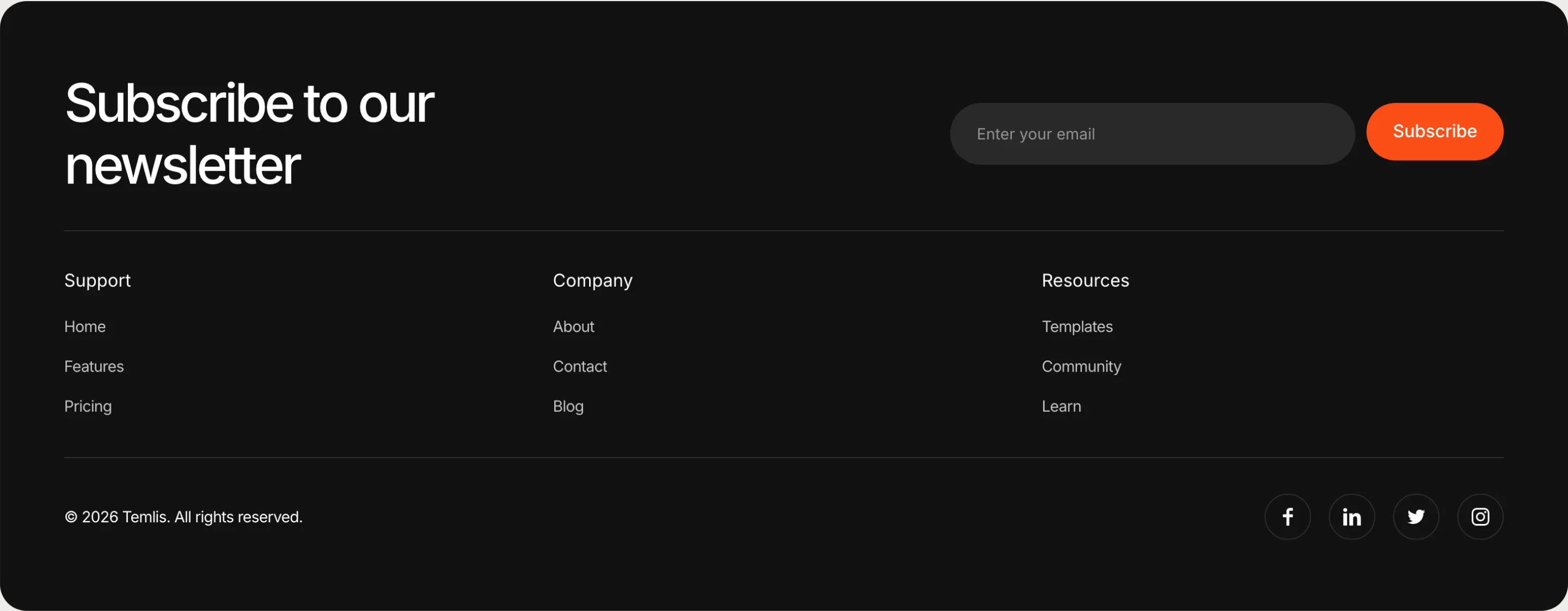
Task: Open the Instagram camera icon
Action: (1480, 517)
